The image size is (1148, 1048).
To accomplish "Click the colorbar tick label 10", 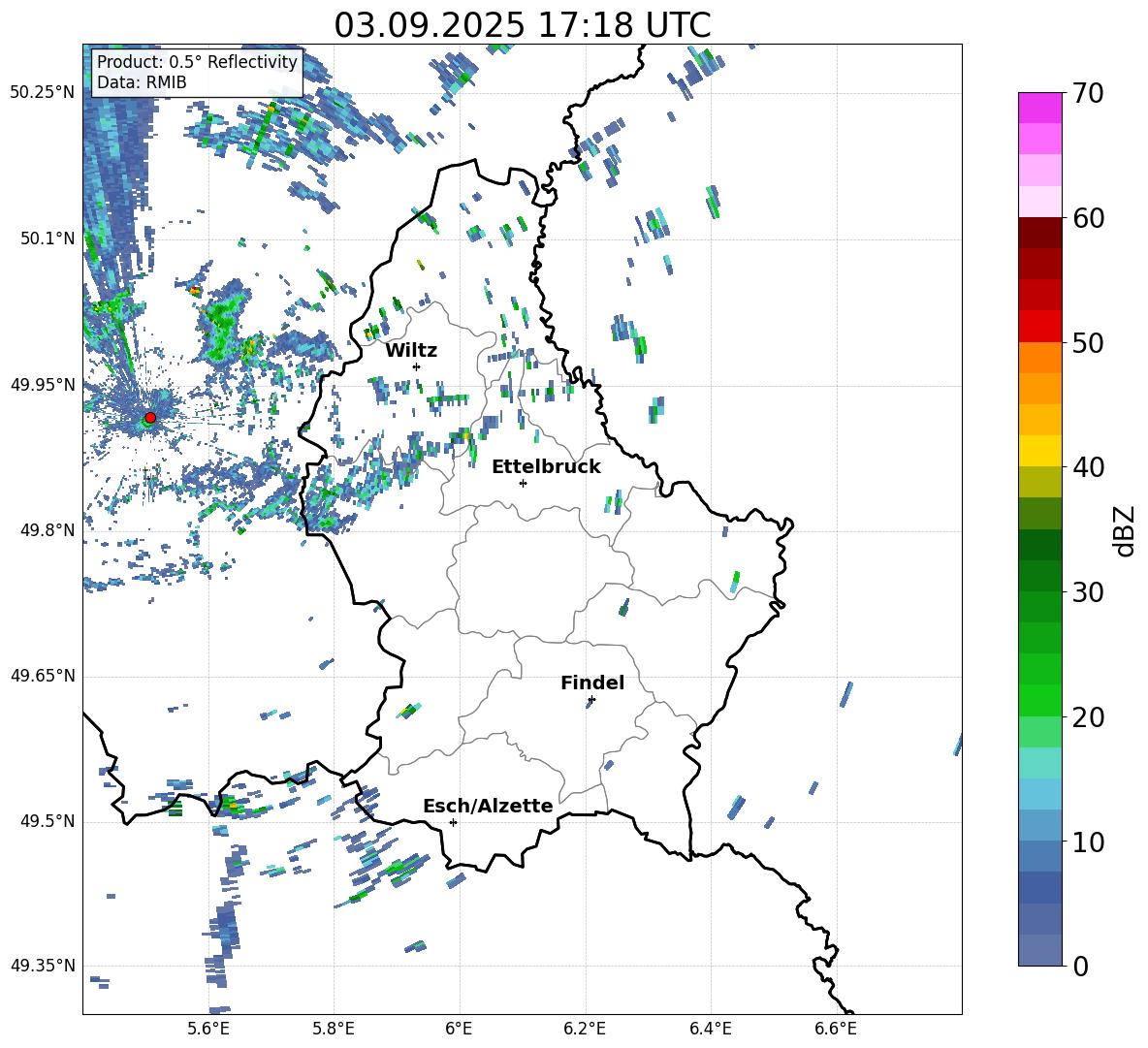I will (x=1088, y=842).
